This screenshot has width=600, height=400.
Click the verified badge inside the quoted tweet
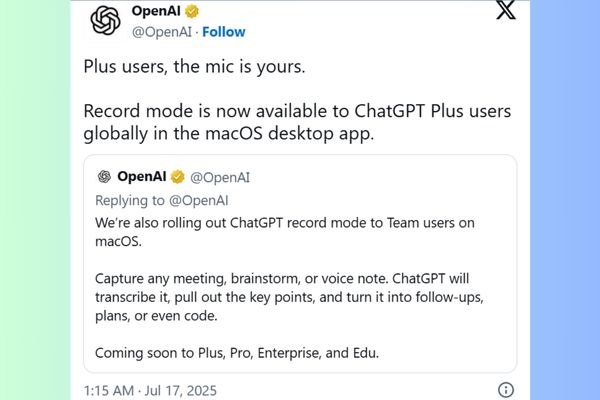[x=177, y=177]
